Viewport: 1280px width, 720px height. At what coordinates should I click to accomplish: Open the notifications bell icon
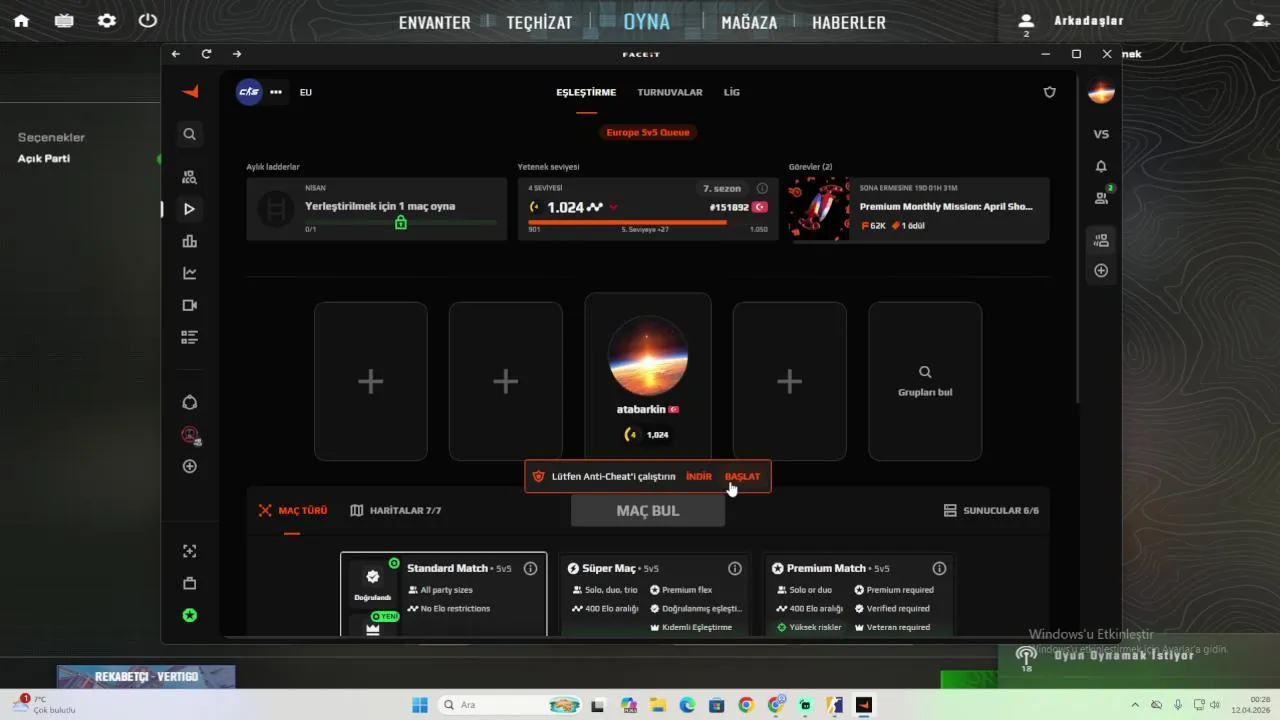(x=1101, y=166)
